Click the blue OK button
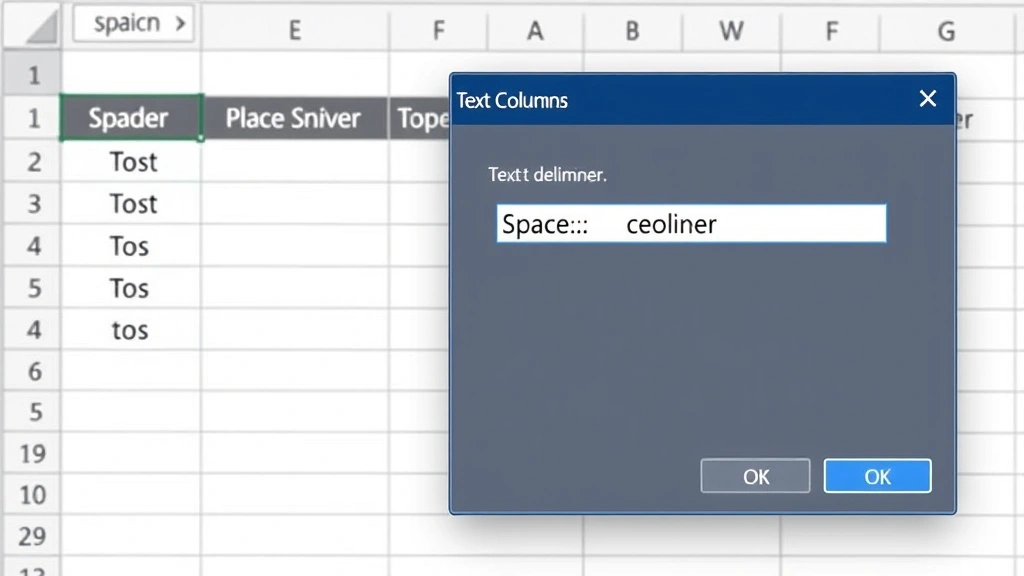 pyautogui.click(x=877, y=476)
